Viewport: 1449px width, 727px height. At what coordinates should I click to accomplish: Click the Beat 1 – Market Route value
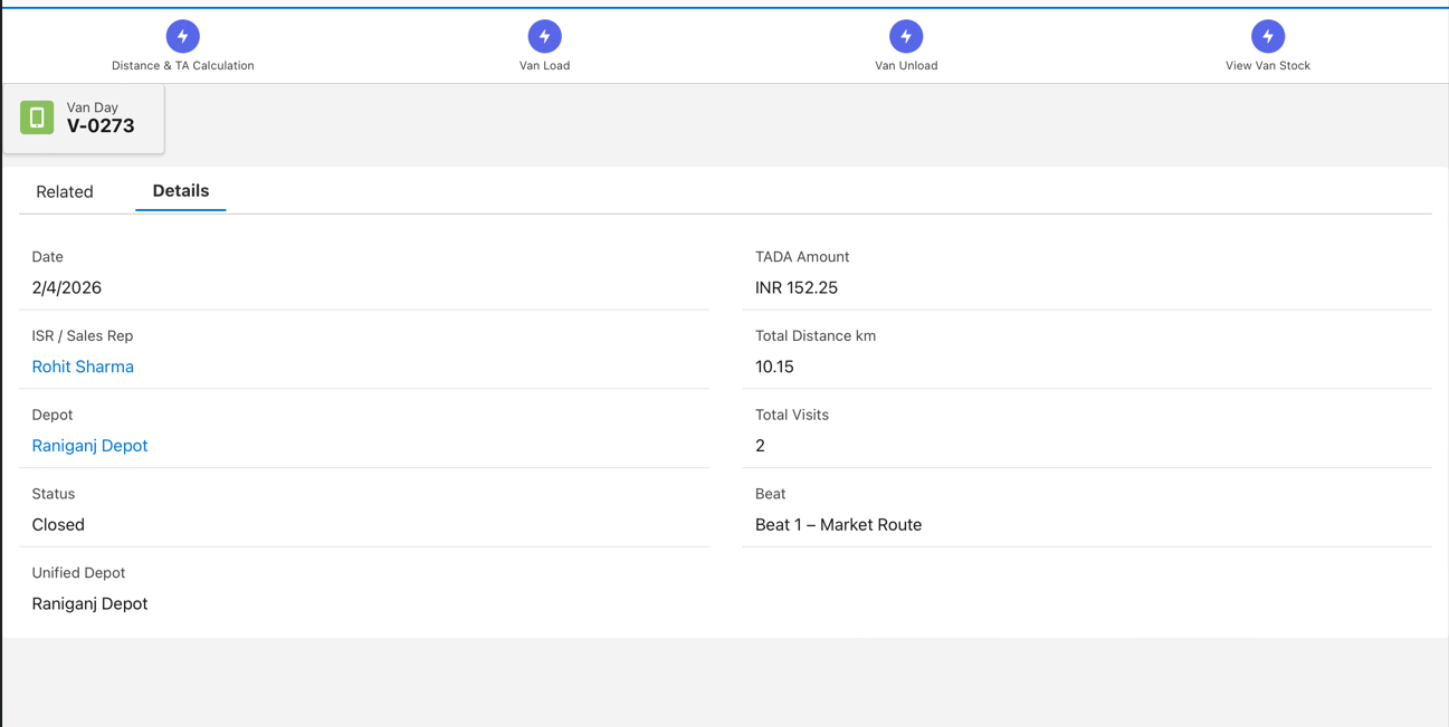pyautogui.click(x=838, y=525)
